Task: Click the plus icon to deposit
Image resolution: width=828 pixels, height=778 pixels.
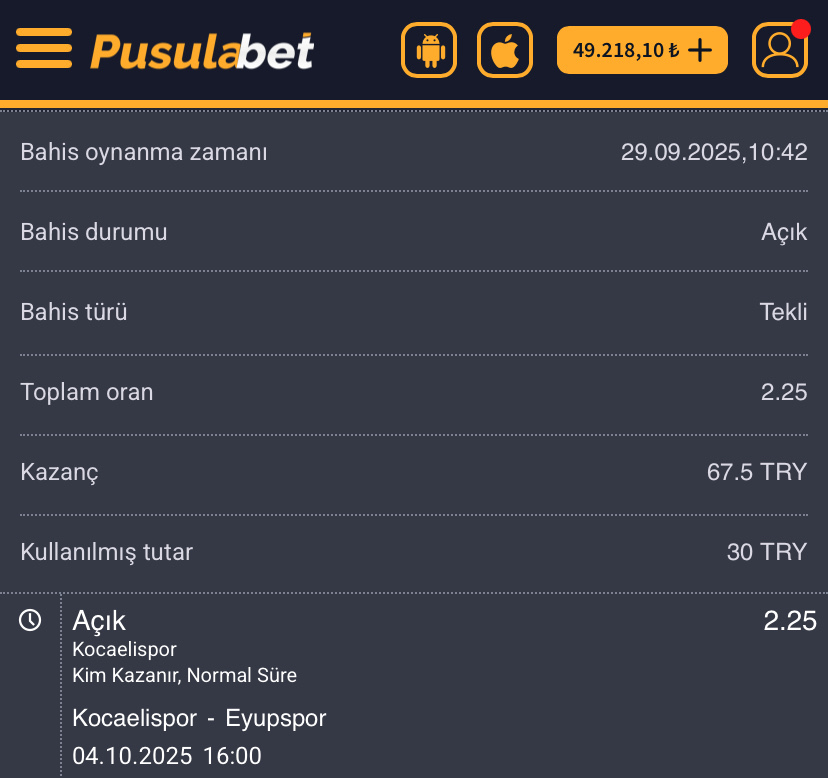Action: [x=701, y=50]
